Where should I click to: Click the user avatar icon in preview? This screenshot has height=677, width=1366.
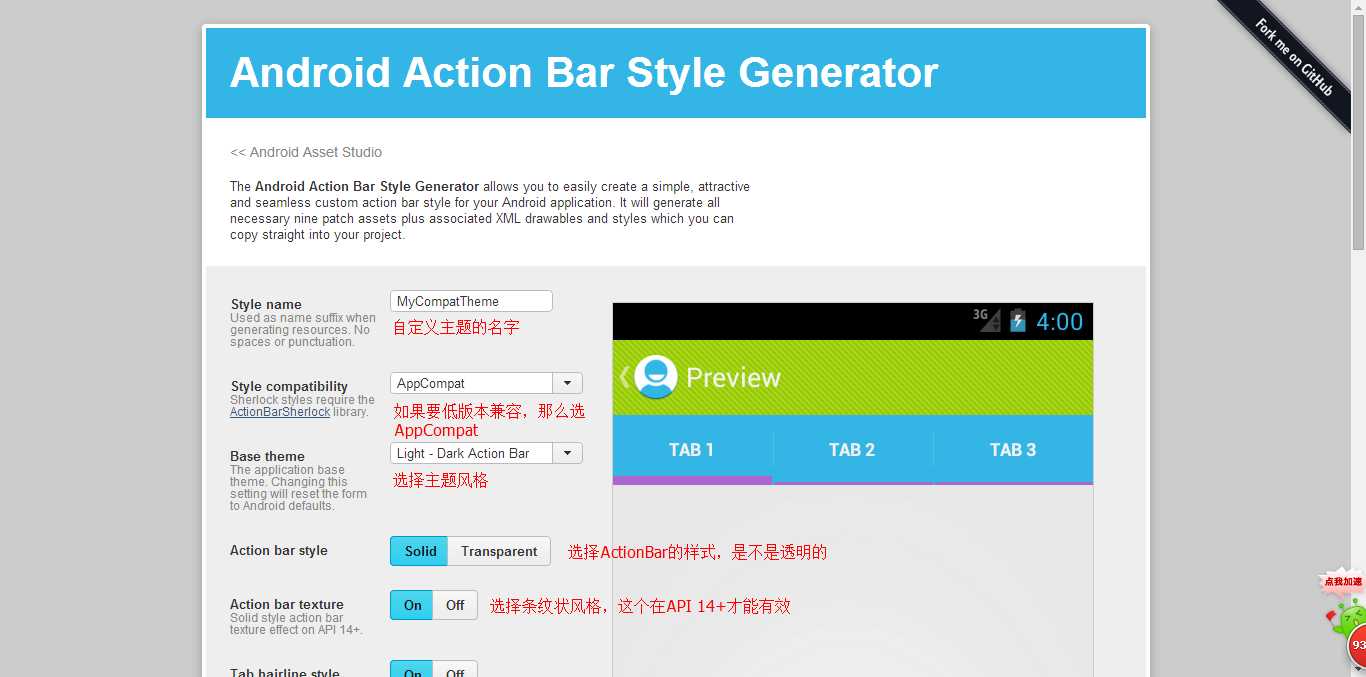click(x=656, y=377)
